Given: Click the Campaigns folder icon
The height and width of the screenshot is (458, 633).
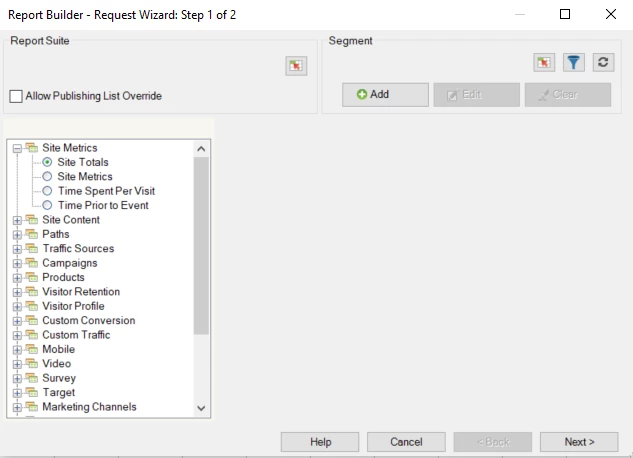Looking at the screenshot, I should pos(31,263).
